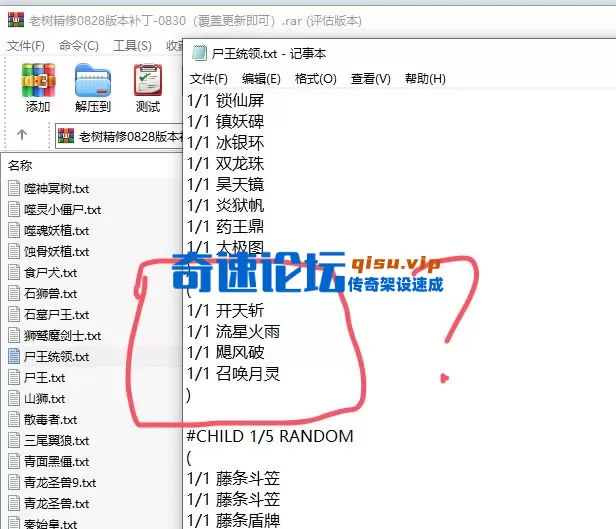Image resolution: width=616 pixels, height=529 pixels.
Task: Click the up-one-level arrow in WinRAR
Action: pyautogui.click(x=22, y=135)
